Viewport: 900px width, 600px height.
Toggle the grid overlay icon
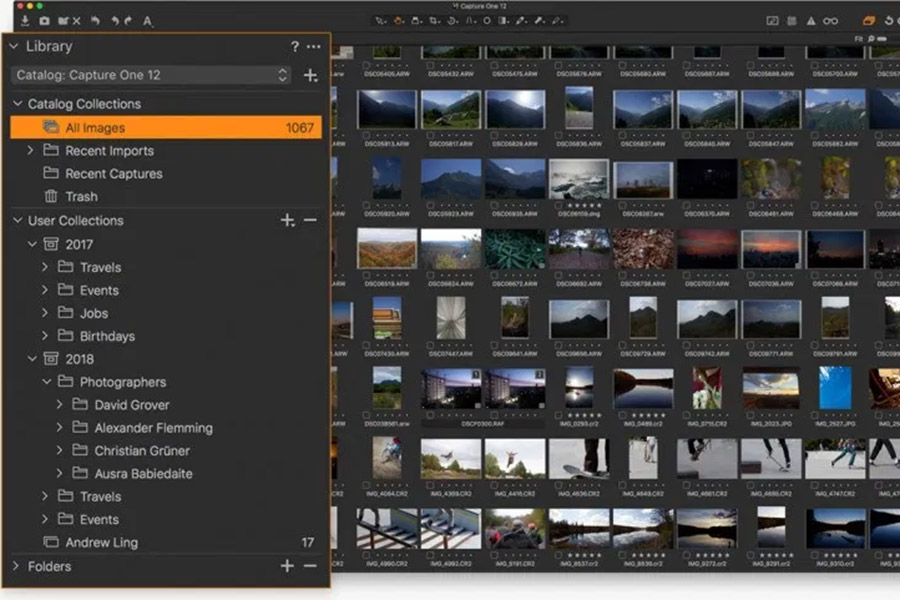click(x=792, y=20)
